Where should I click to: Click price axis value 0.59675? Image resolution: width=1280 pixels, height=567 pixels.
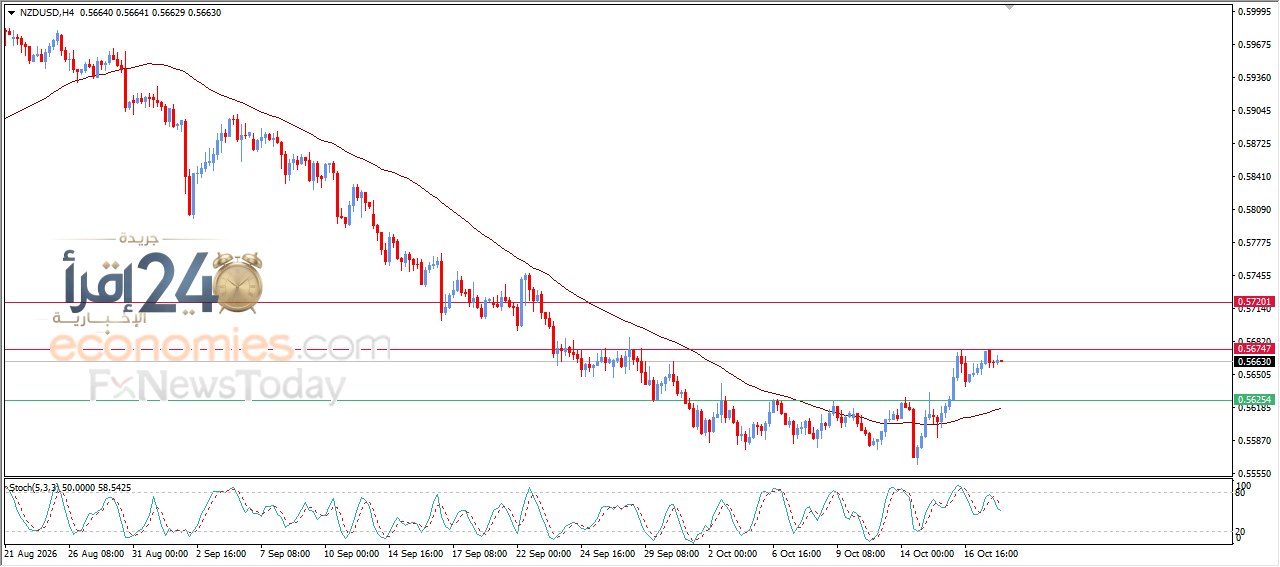pos(1254,45)
